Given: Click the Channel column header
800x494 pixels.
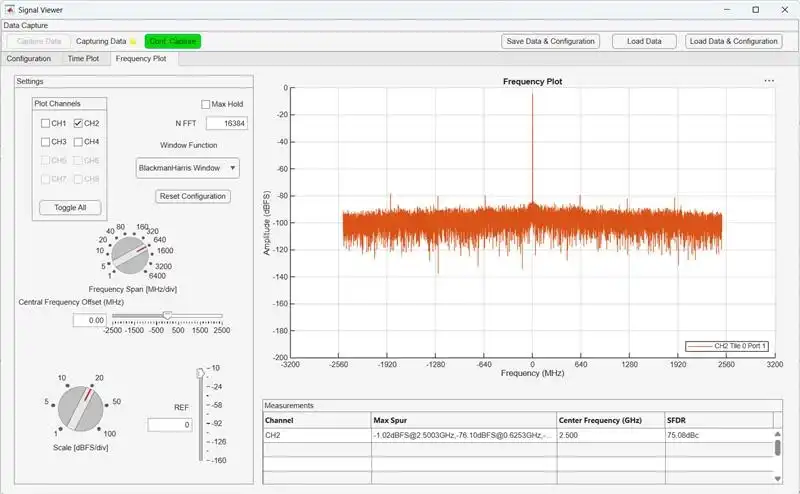Looking at the screenshot, I should [317, 421].
